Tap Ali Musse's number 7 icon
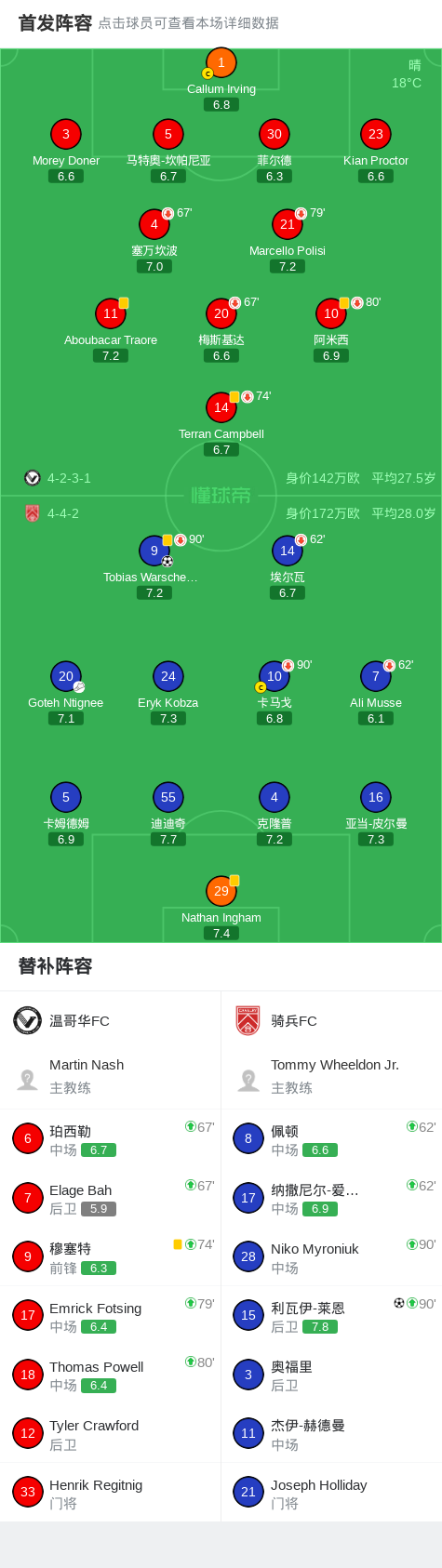This screenshot has height=1568, width=442. pos(376,676)
